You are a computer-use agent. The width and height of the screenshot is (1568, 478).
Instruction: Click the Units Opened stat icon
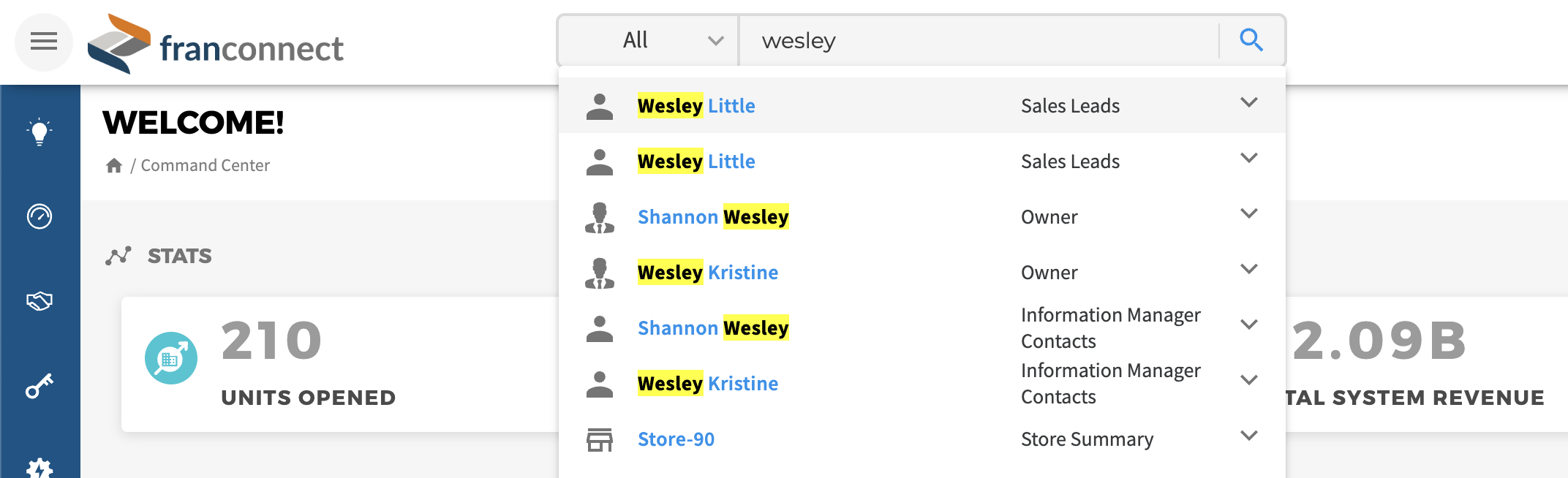[171, 358]
